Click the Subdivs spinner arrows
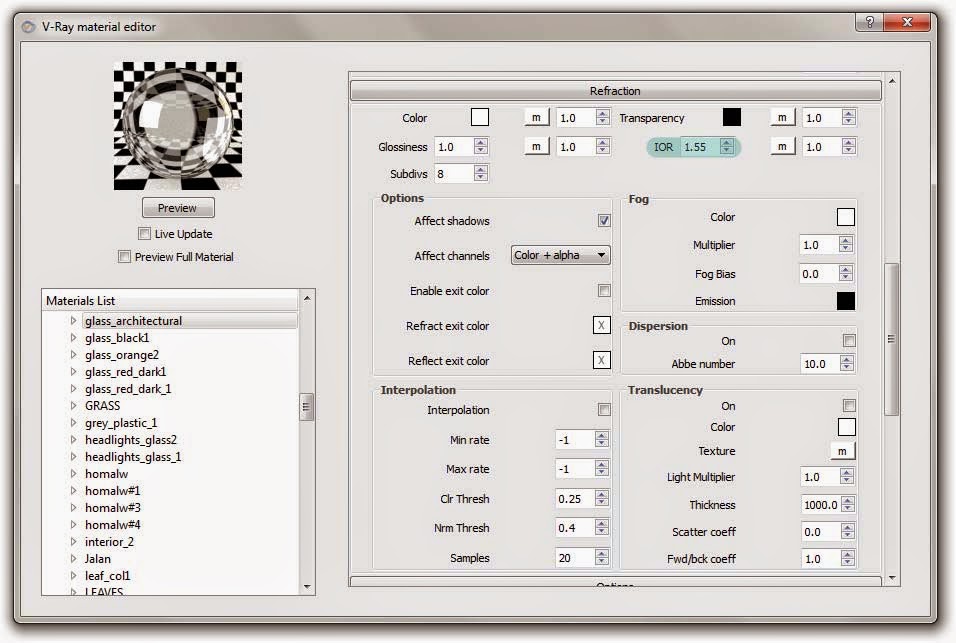Screen dimensions: 956x643 pos(480,174)
